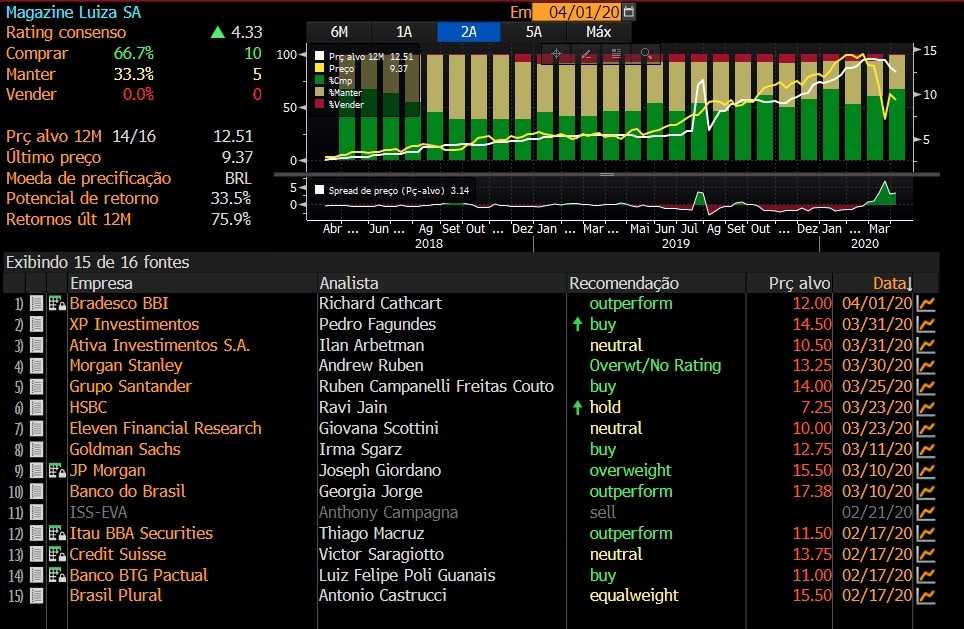Click the green %Cmp legend swatch

[x=319, y=80]
